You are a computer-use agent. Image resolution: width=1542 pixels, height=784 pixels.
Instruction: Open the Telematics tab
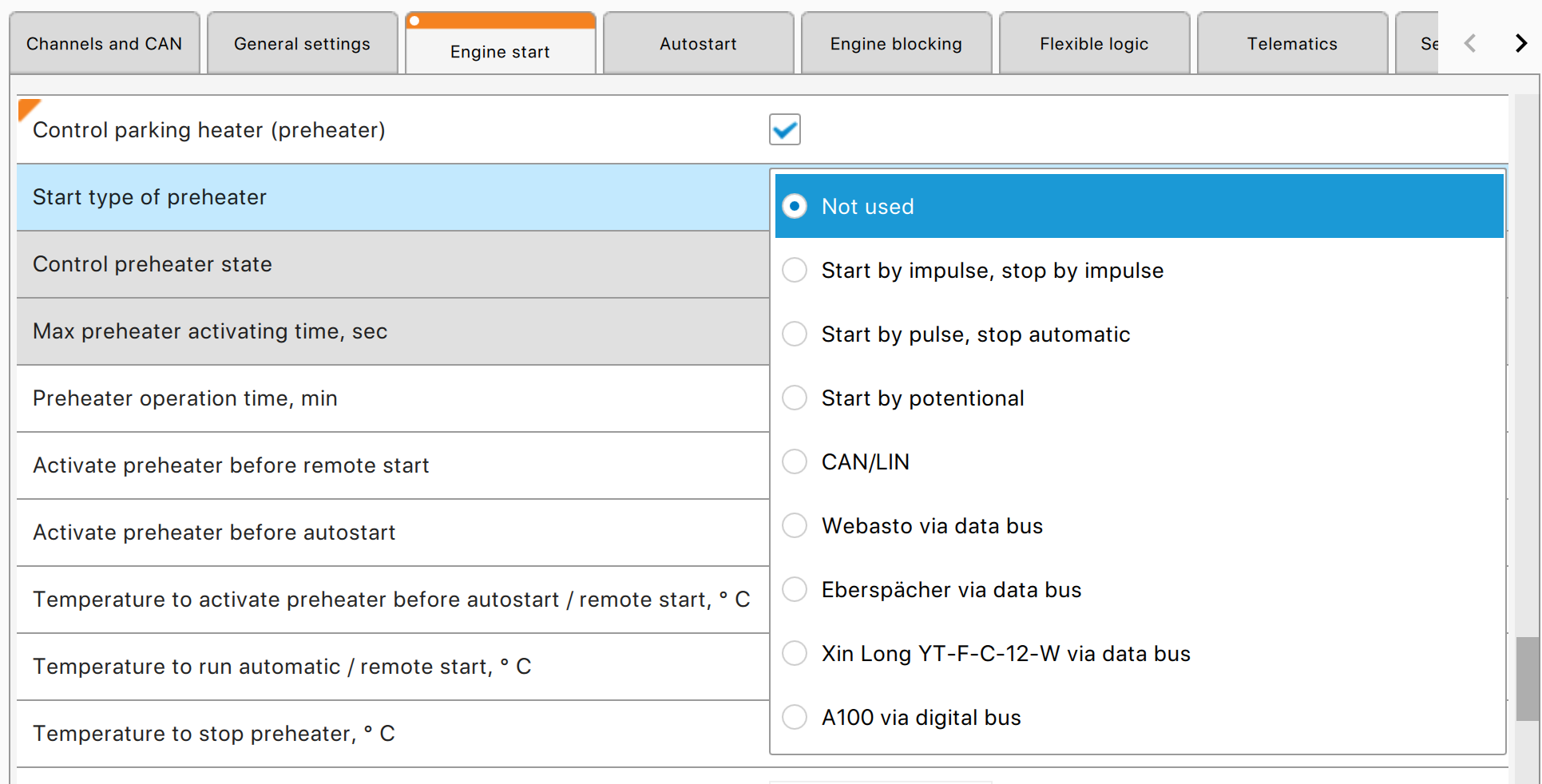coord(1293,43)
